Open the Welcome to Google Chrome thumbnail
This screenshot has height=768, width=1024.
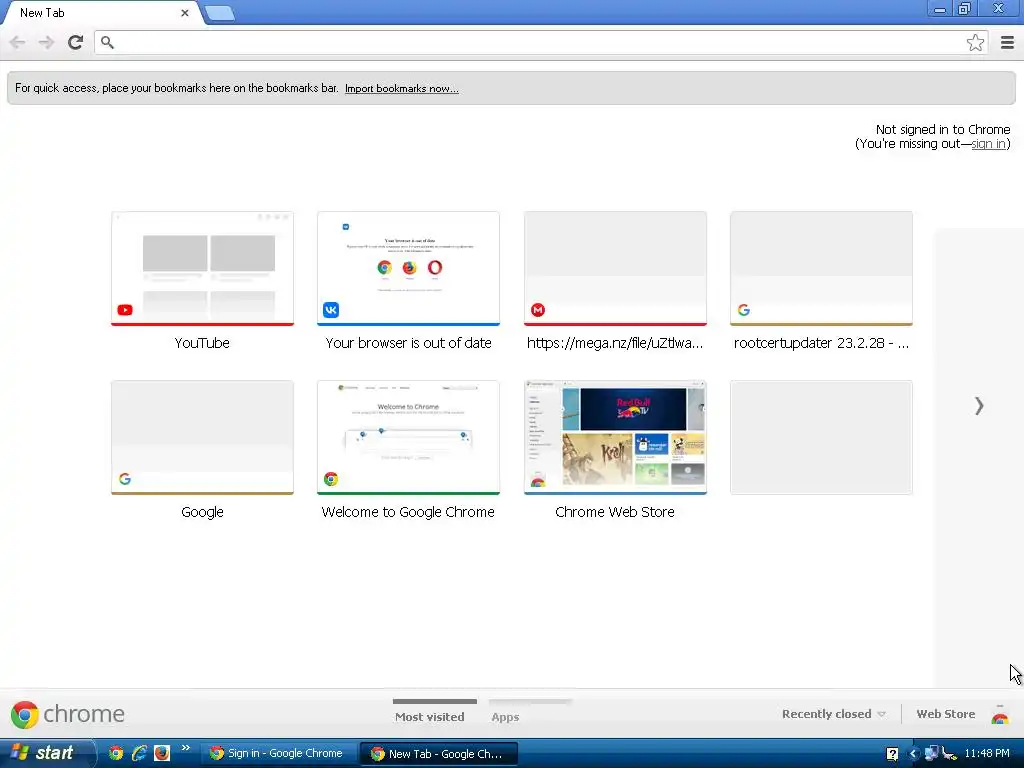tap(408, 438)
